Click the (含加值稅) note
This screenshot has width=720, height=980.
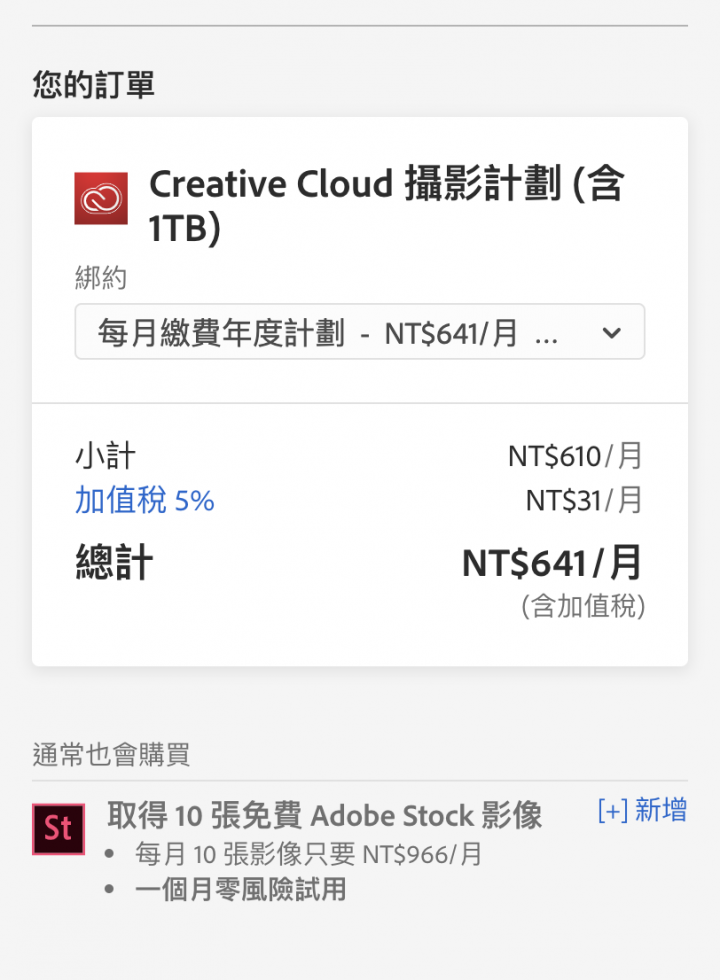[x=582, y=606]
